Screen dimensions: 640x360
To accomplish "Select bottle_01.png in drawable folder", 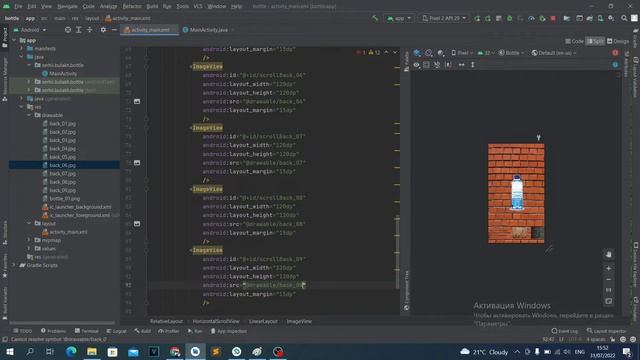I will (64, 199).
